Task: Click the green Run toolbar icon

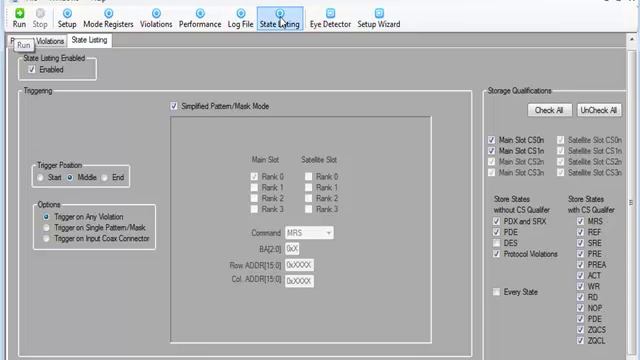Action: coord(19,18)
